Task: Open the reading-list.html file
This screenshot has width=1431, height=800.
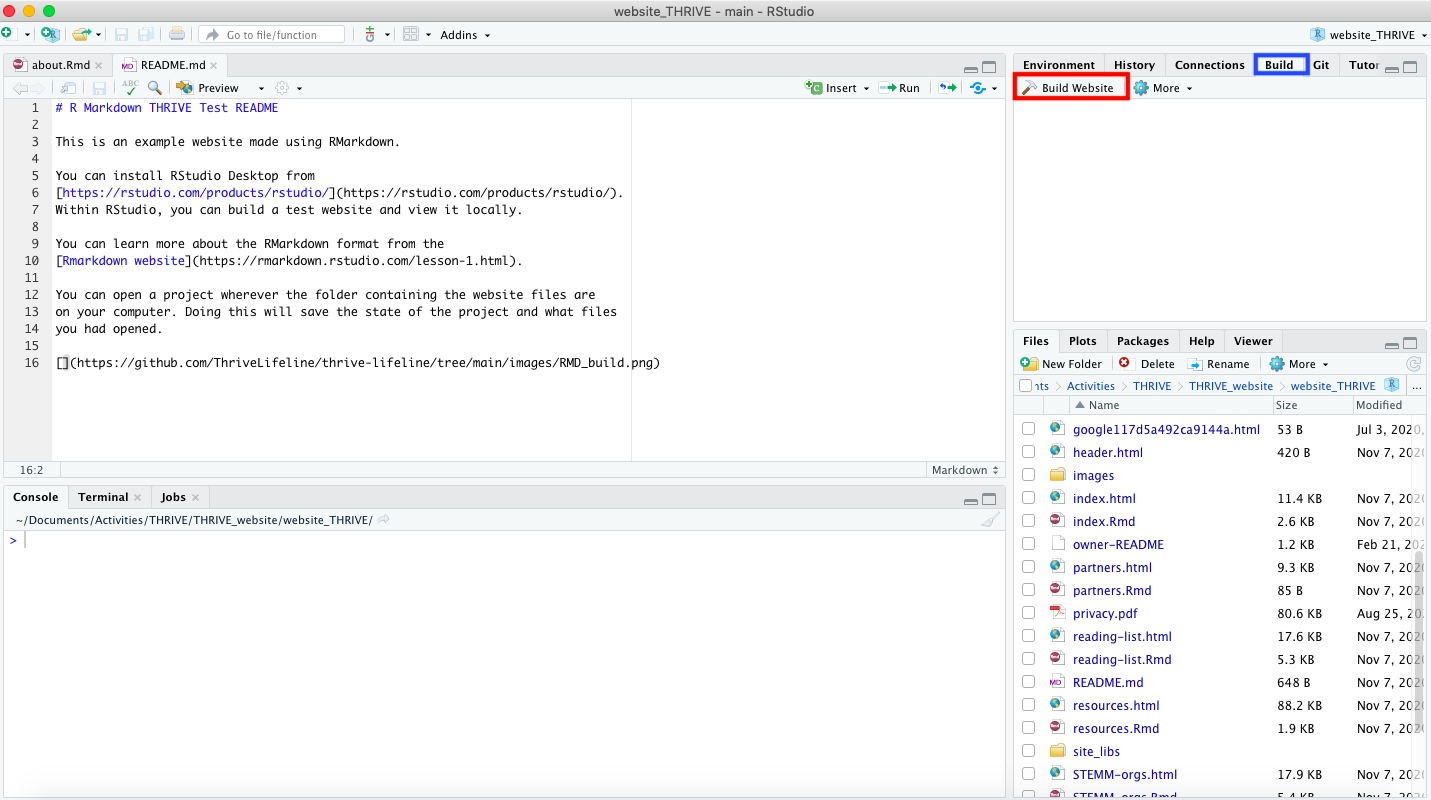Action: (x=1122, y=636)
